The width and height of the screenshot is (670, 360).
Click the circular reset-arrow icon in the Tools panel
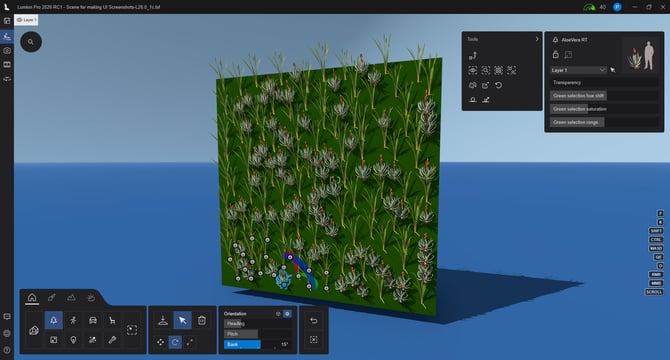pos(499,85)
